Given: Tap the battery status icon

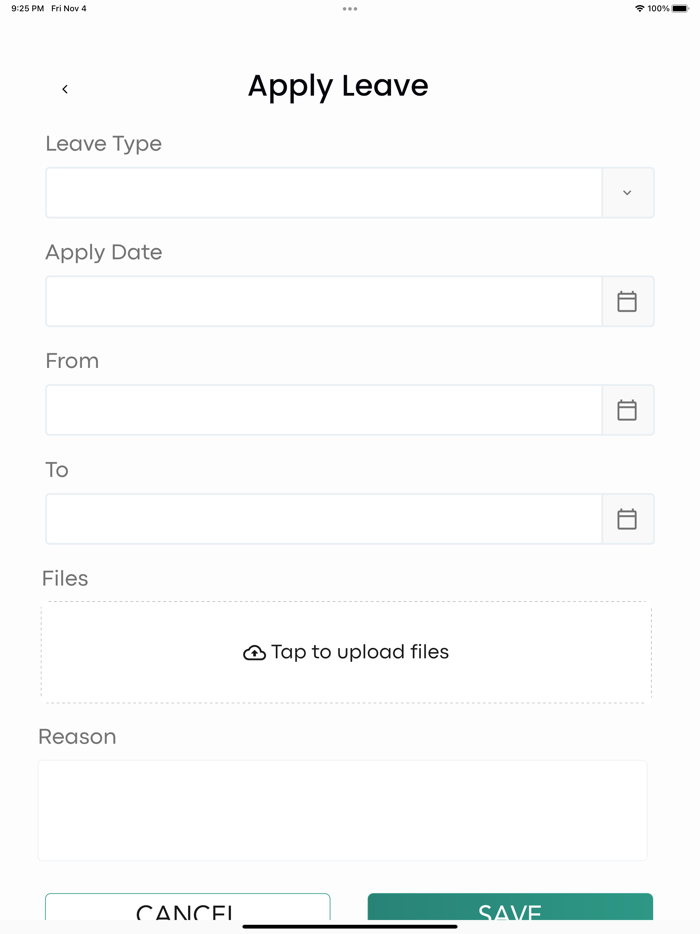Looking at the screenshot, I should [680, 8].
